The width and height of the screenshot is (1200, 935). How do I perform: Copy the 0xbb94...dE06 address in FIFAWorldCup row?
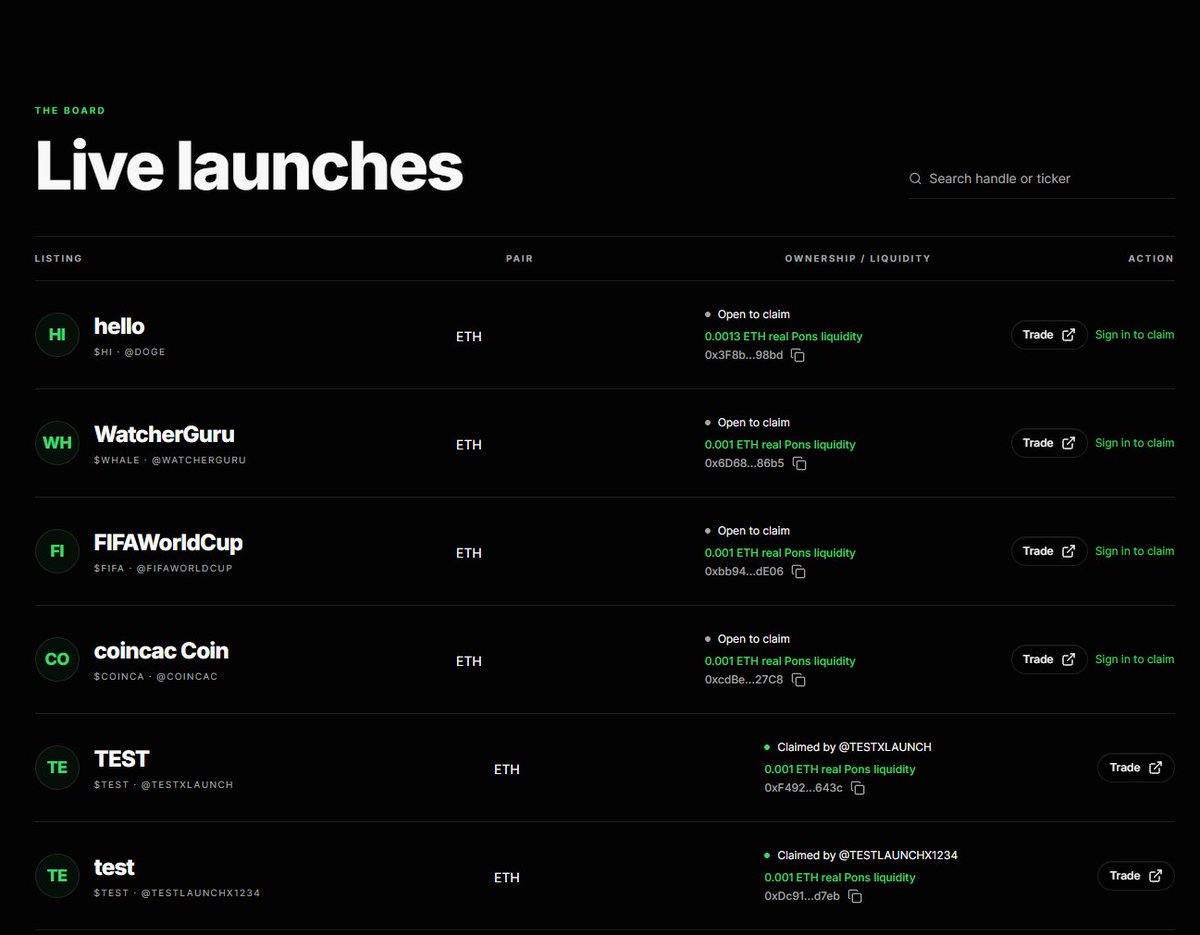(799, 572)
